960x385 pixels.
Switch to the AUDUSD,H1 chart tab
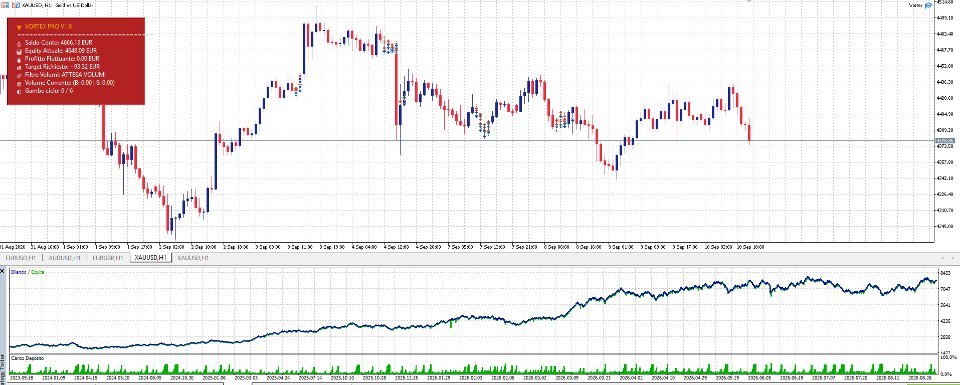(64, 258)
